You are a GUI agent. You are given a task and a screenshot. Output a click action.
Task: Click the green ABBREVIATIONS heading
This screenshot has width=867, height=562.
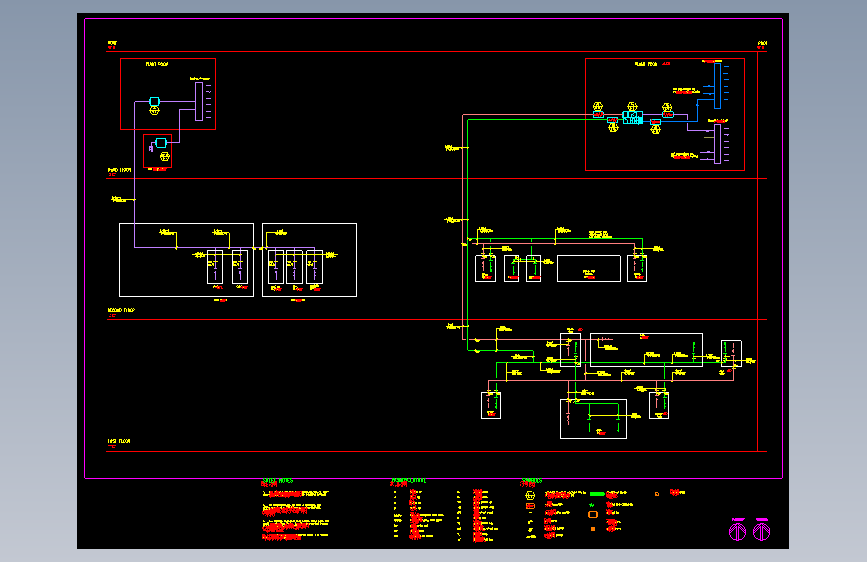[409, 481]
